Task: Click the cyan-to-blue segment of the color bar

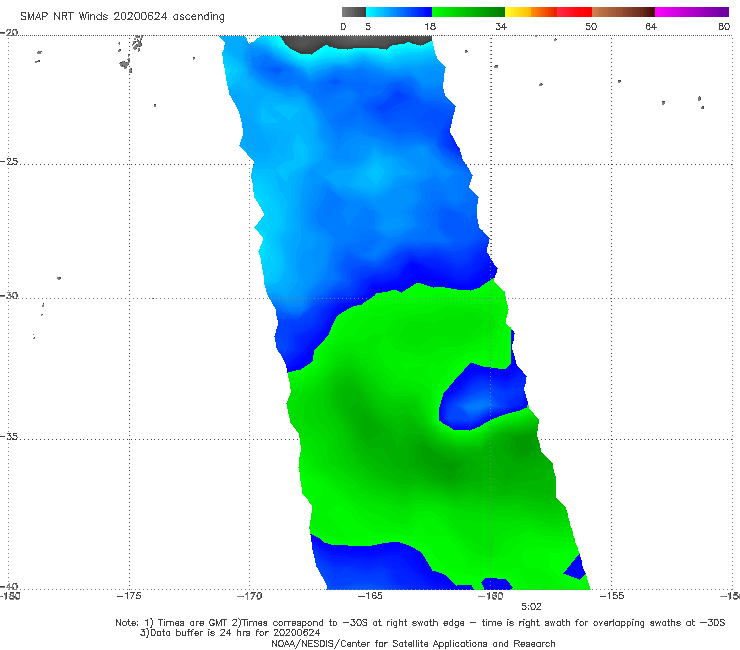Action: pos(399,12)
